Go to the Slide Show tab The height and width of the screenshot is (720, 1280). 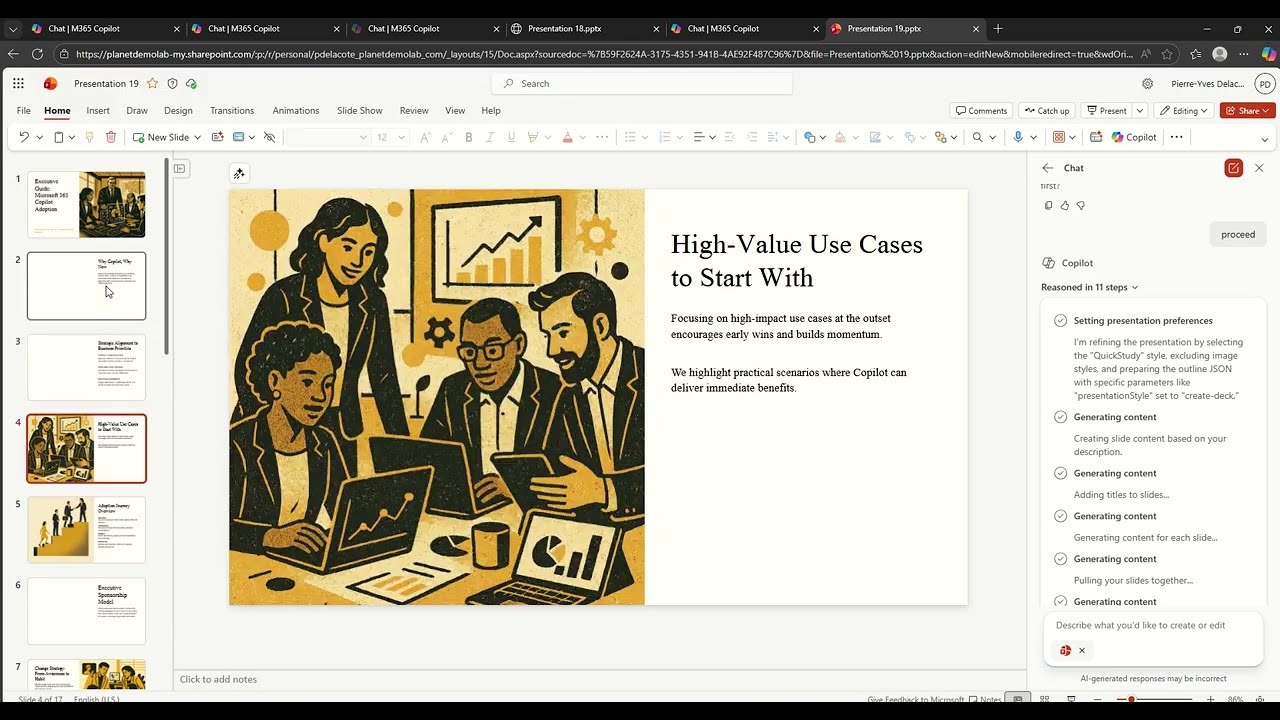(x=360, y=110)
